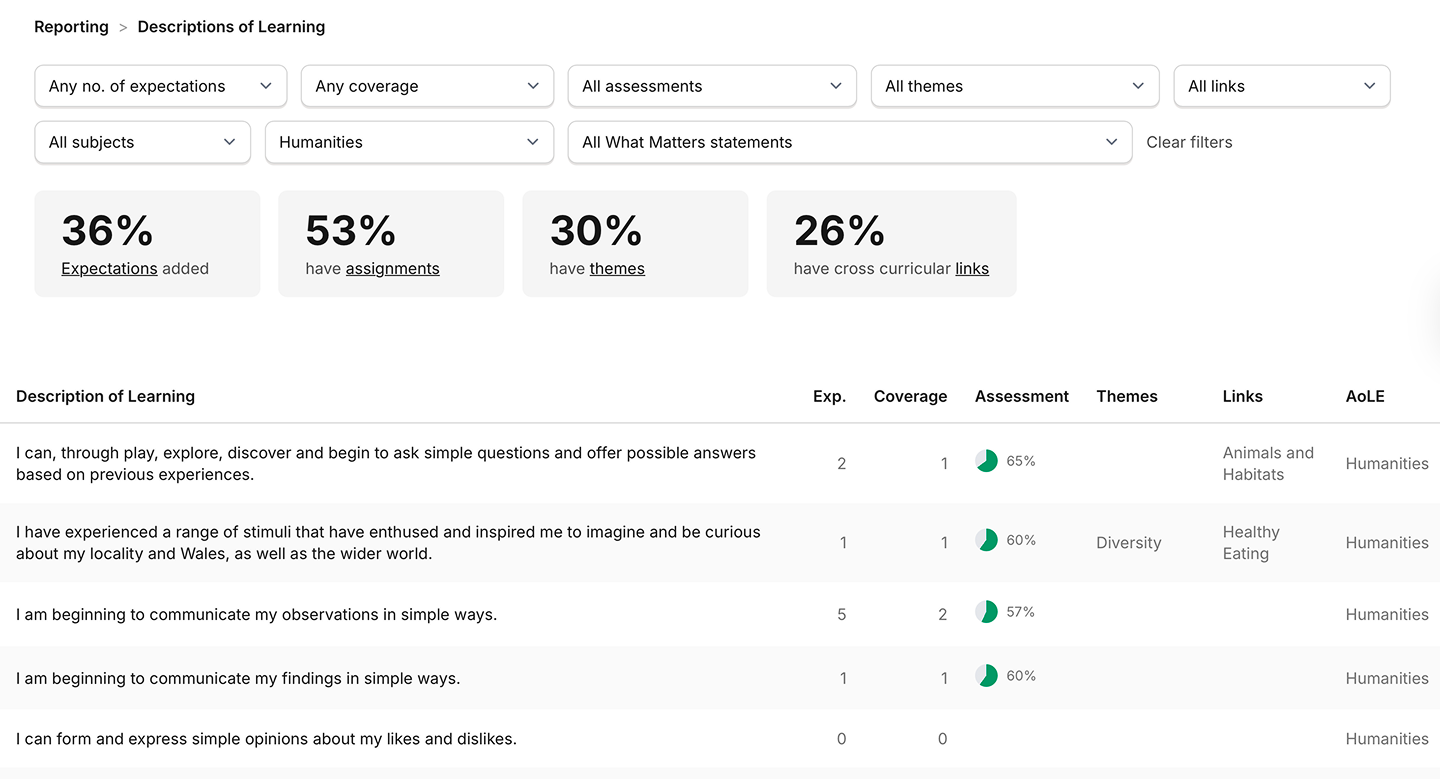Expand the Any coverage filter
Viewport: 1440px width, 779px height.
coord(427,86)
